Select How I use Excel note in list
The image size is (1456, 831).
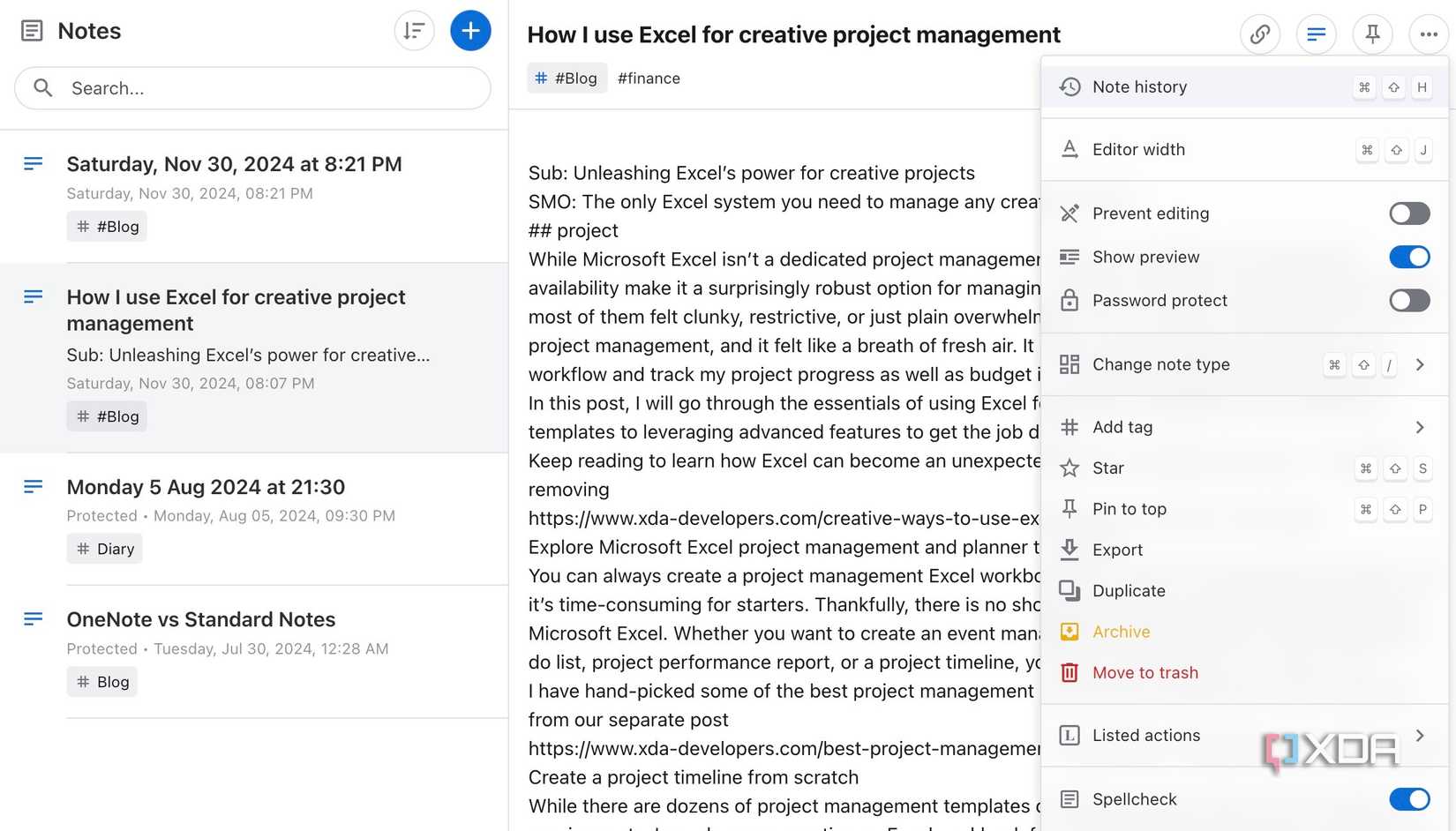click(x=254, y=357)
